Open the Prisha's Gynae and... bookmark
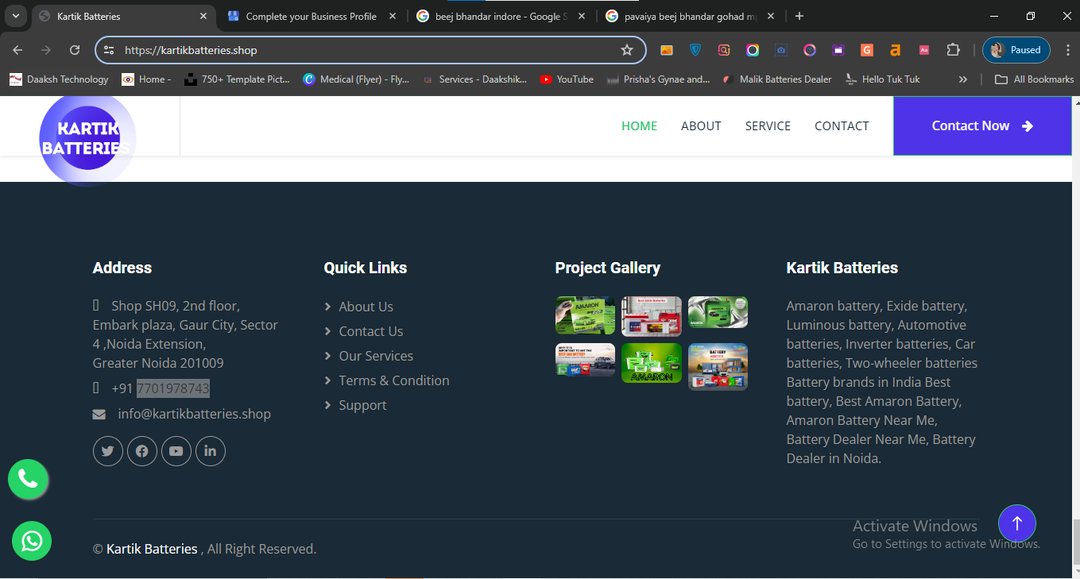 pos(658,79)
